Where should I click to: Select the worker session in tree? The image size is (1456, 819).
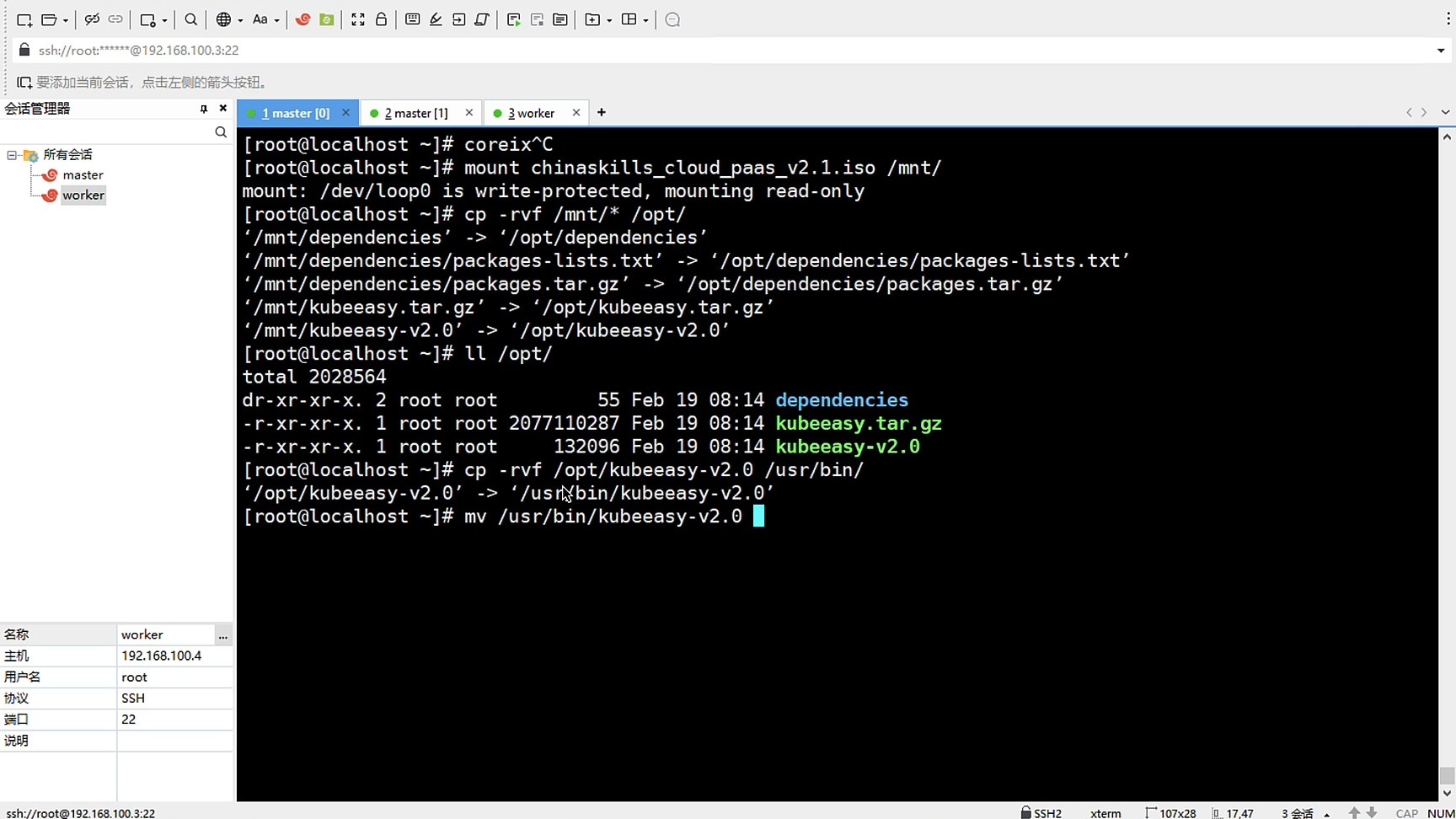(83, 195)
